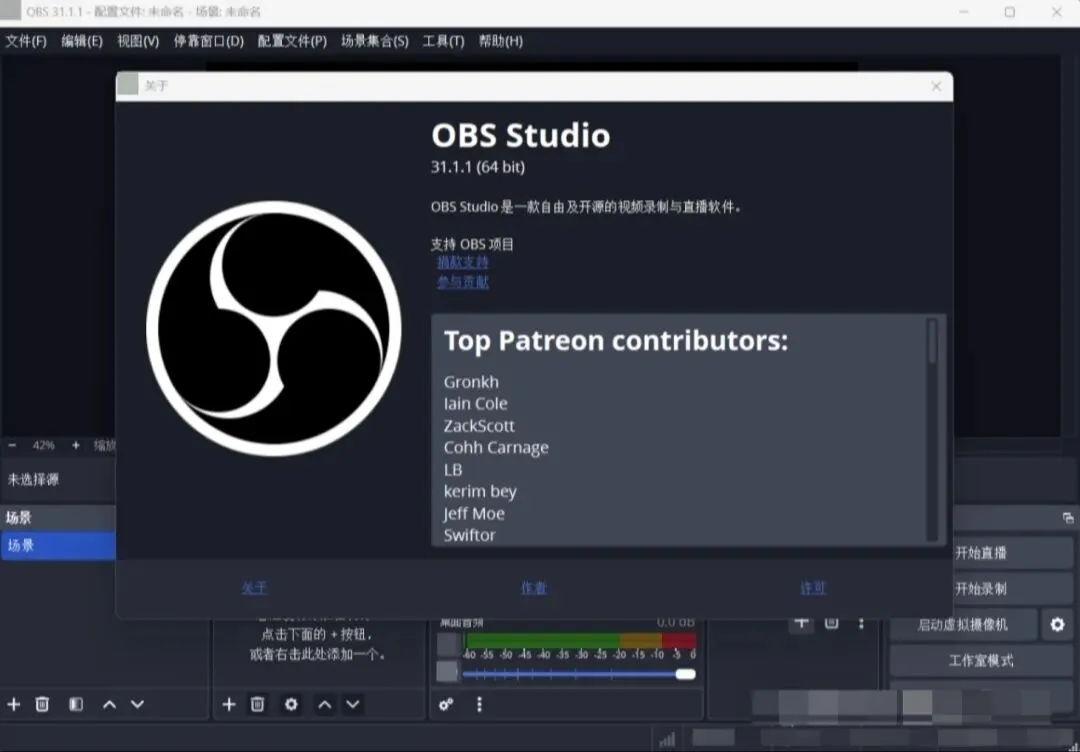
Task: Click contributor name Swiftor
Action: point(469,535)
